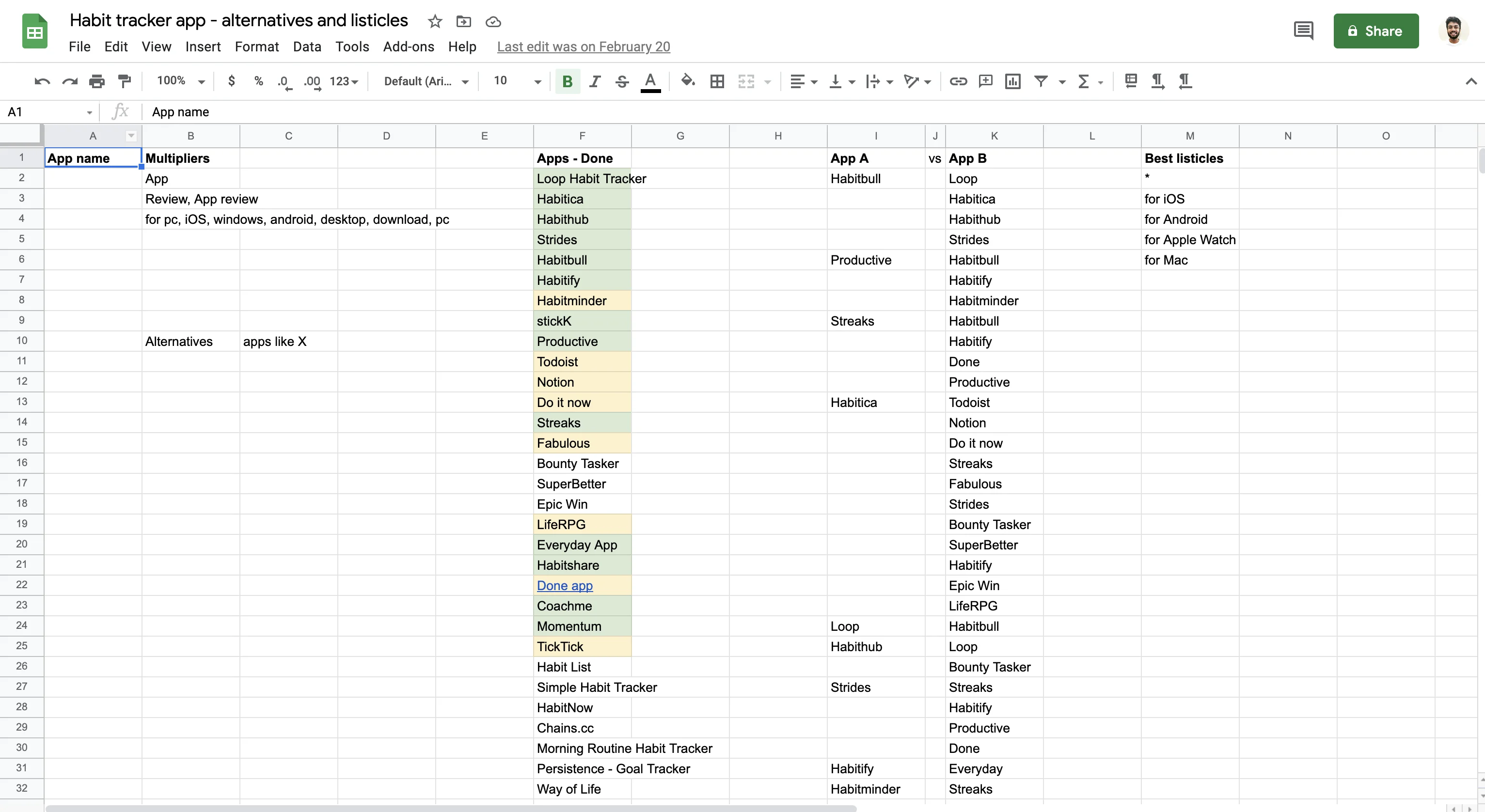This screenshot has height=812, width=1485.
Task: Star this spreadsheet document
Action: pos(435,22)
